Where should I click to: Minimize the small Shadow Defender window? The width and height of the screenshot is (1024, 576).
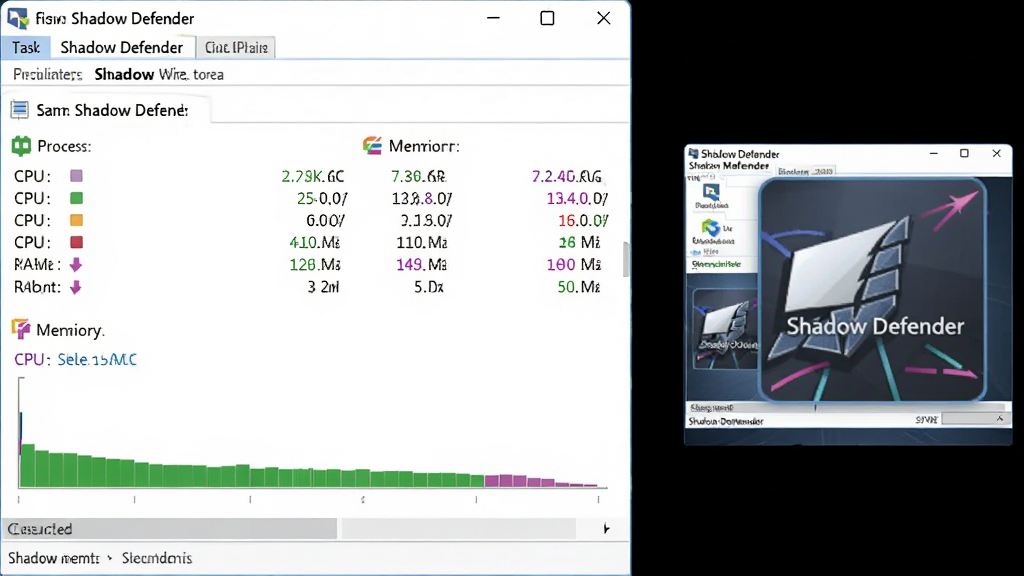[934, 153]
